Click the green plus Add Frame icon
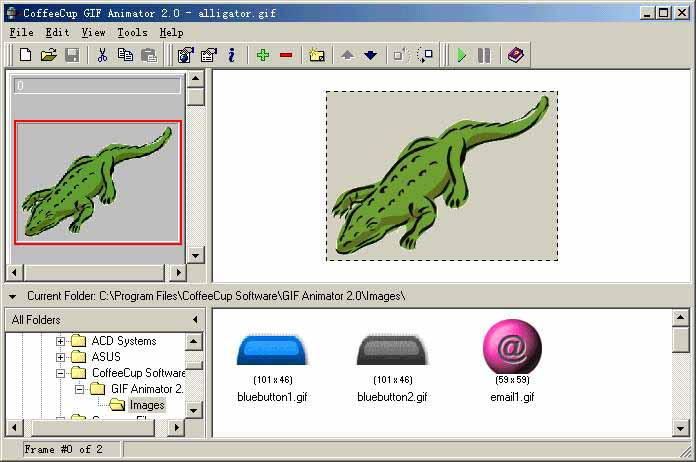 [263, 55]
